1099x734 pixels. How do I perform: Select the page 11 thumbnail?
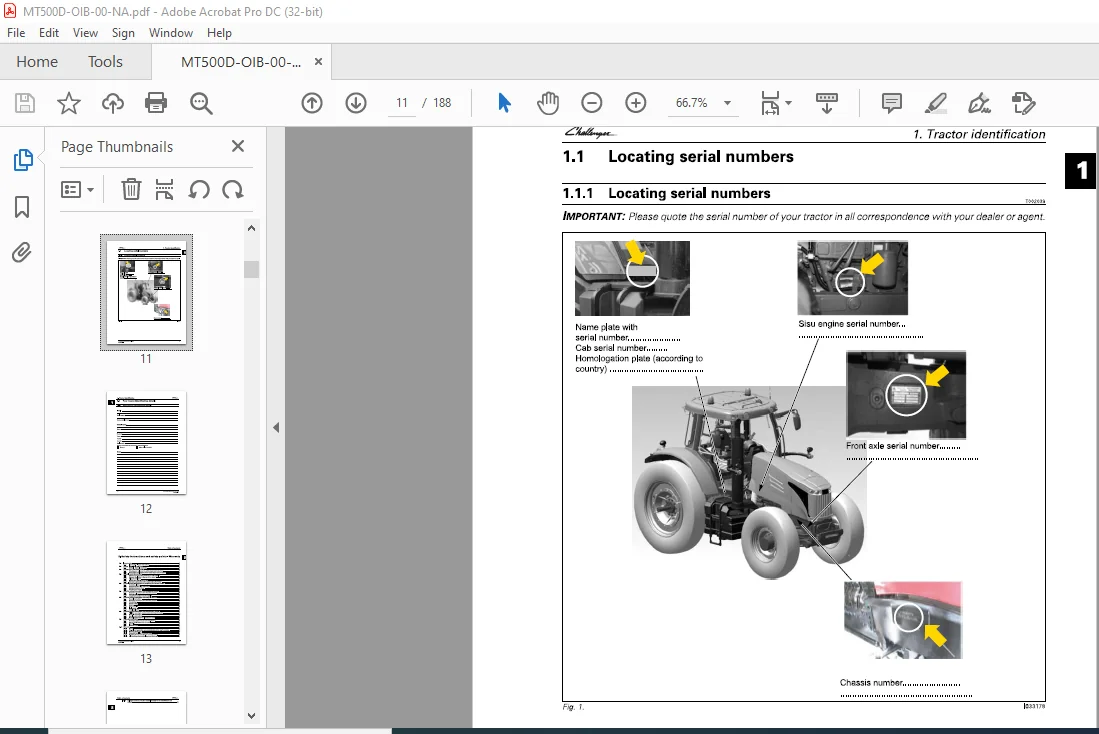point(146,292)
